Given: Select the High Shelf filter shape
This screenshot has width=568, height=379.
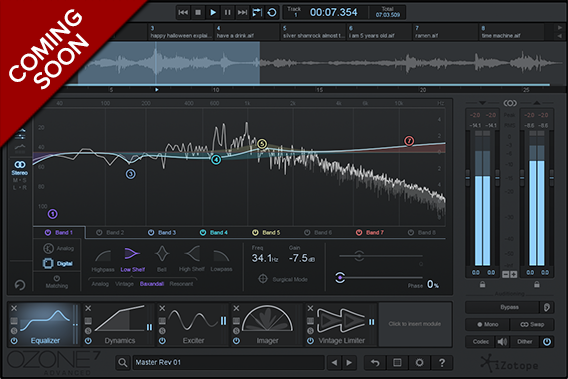Looking at the screenshot, I should 192,254.
